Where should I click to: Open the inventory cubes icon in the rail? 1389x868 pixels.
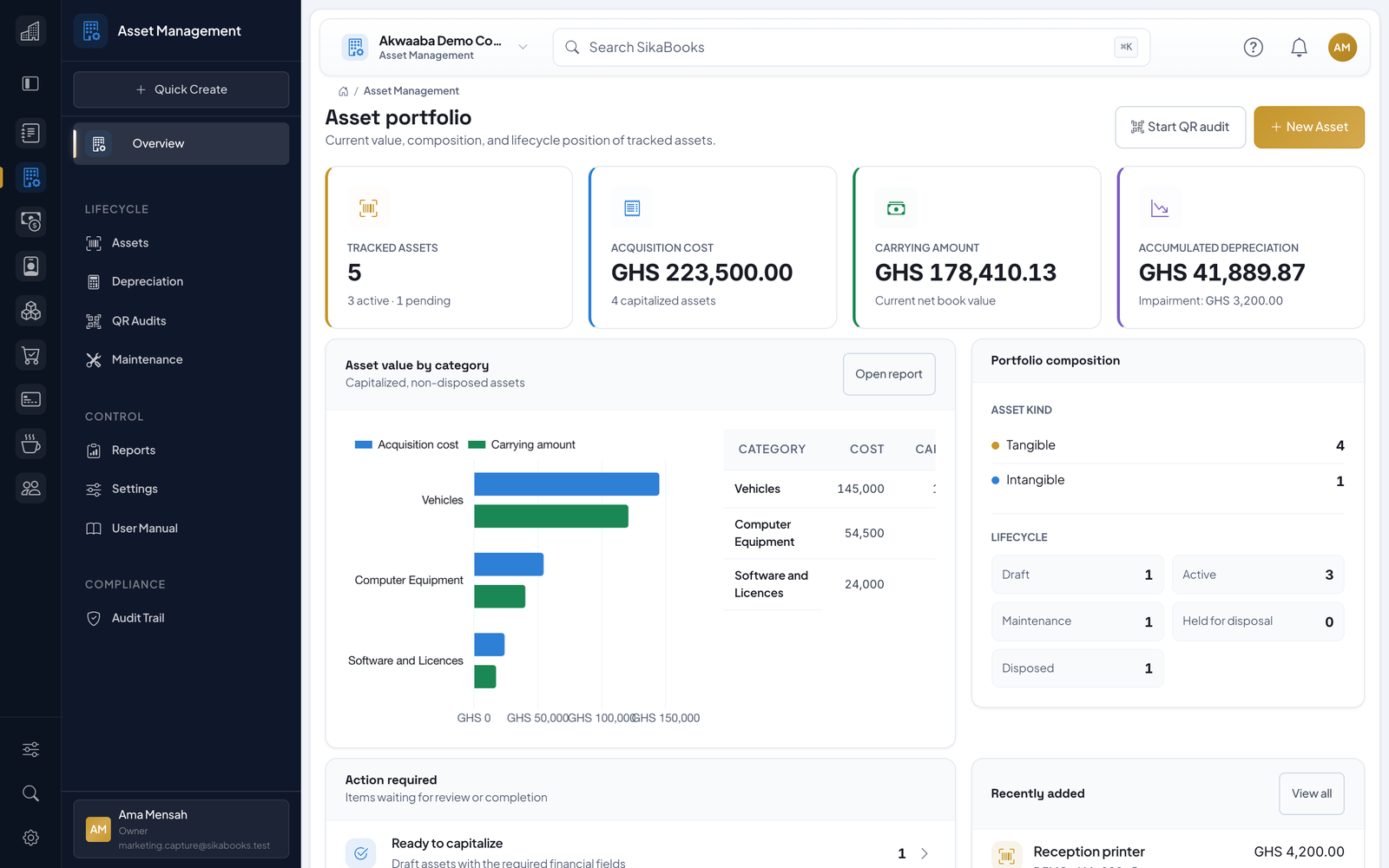(30, 311)
